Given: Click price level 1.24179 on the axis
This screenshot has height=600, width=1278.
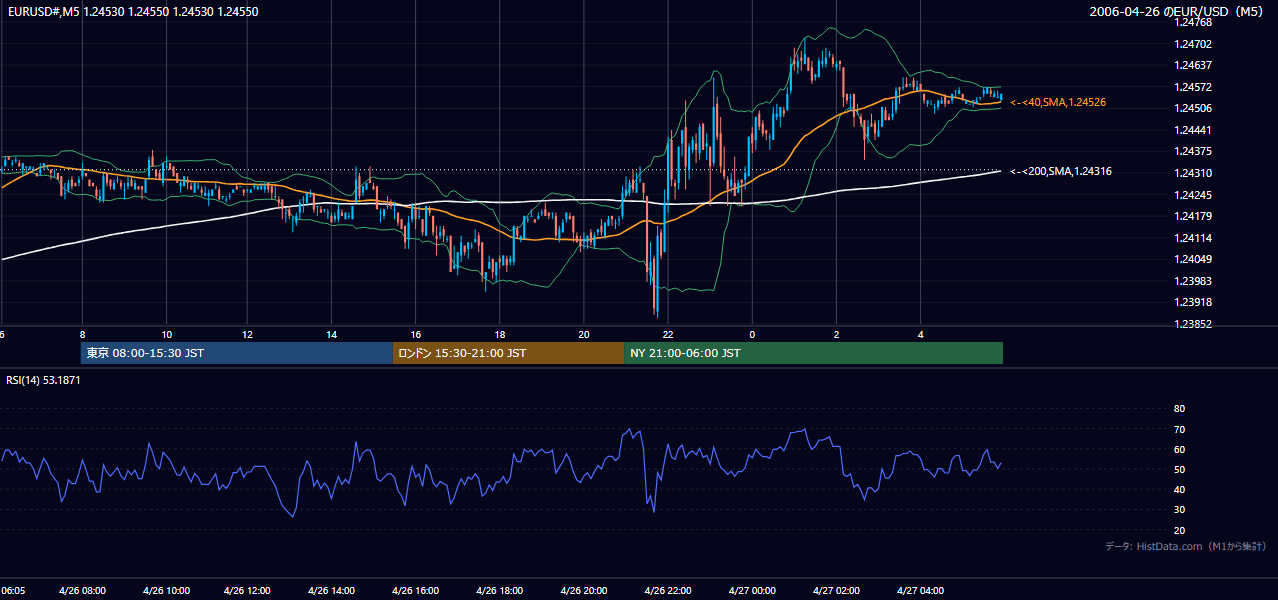Looking at the screenshot, I should pyautogui.click(x=1191, y=216).
